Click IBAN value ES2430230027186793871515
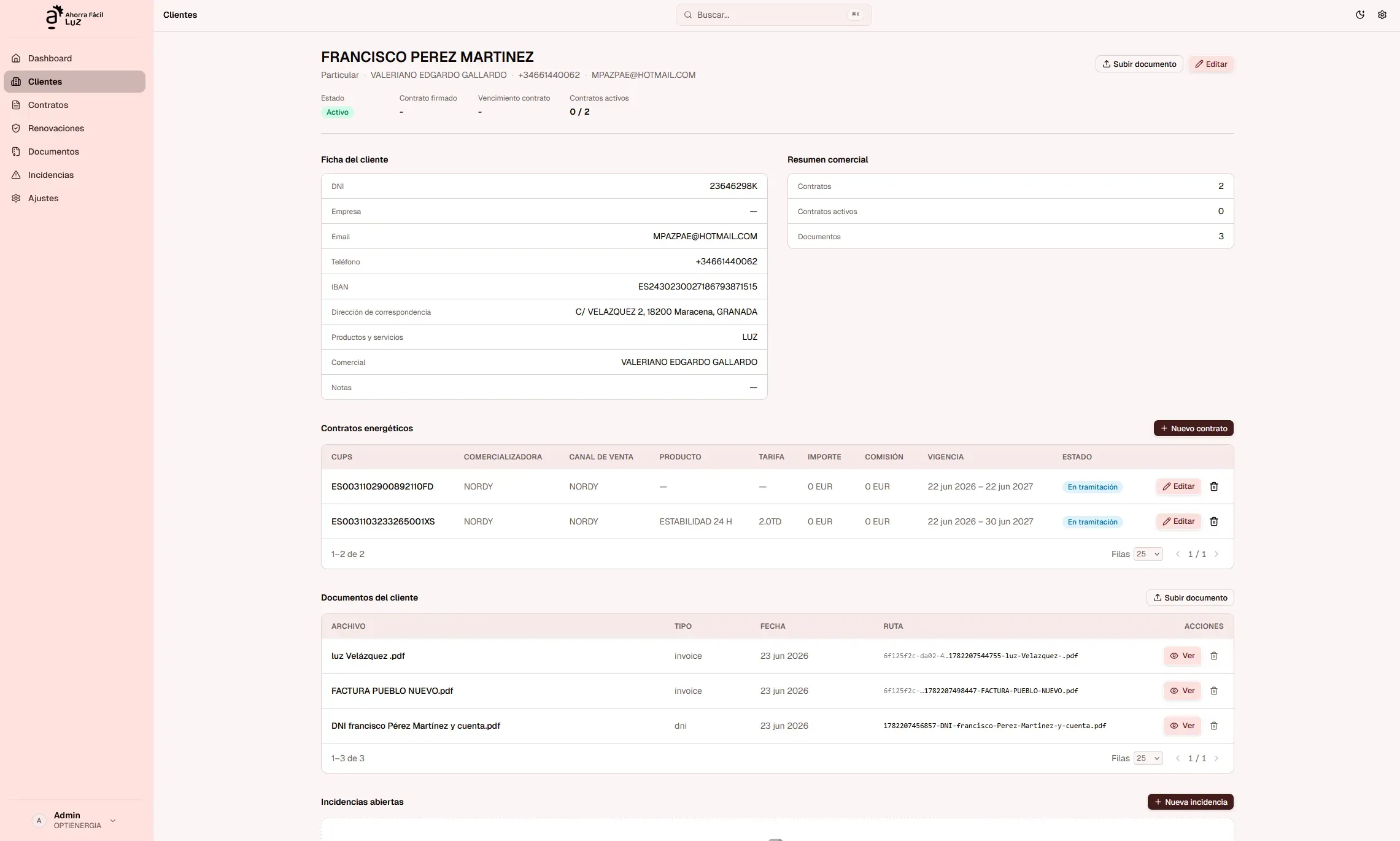This screenshot has height=841, width=1400. (697, 286)
